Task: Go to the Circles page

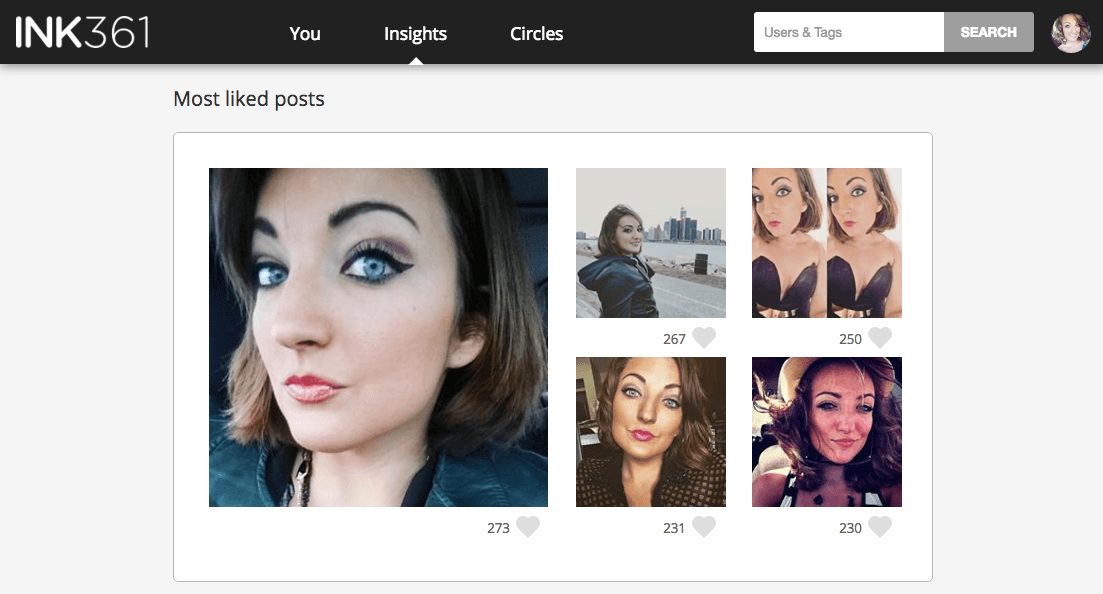Action: pyautogui.click(x=536, y=33)
